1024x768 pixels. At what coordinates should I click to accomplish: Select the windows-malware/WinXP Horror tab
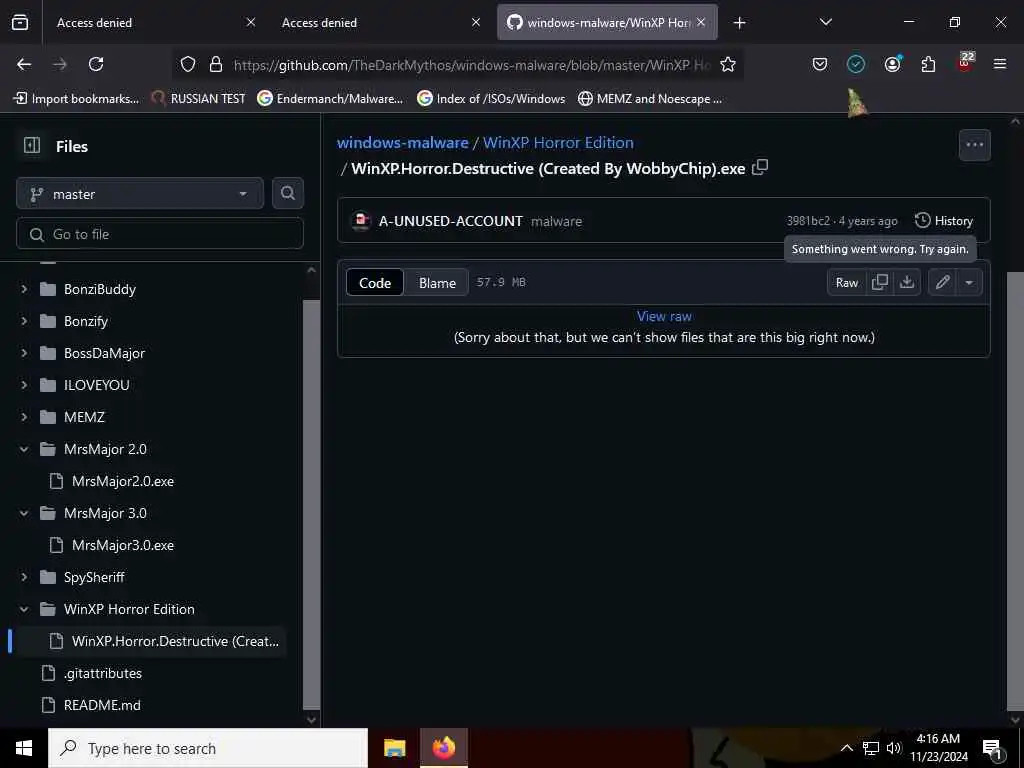point(607,22)
